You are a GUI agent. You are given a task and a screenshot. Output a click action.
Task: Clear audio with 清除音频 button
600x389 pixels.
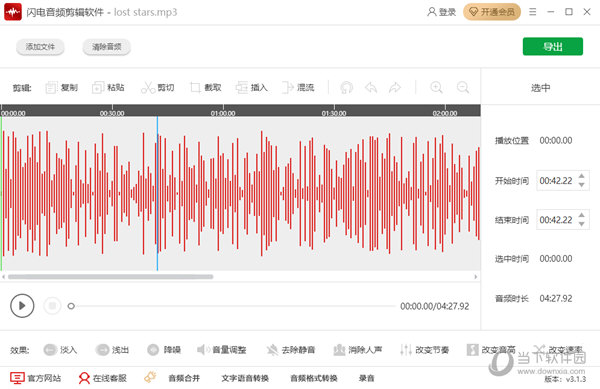pos(107,47)
